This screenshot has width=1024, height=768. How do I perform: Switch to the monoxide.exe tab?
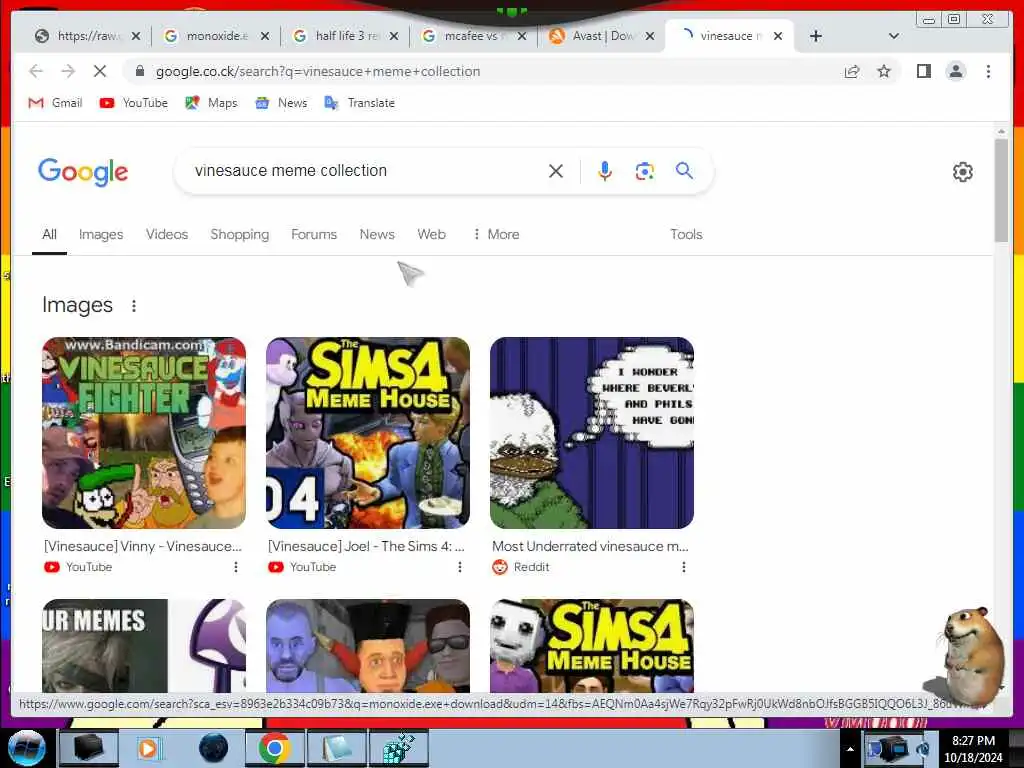216,36
